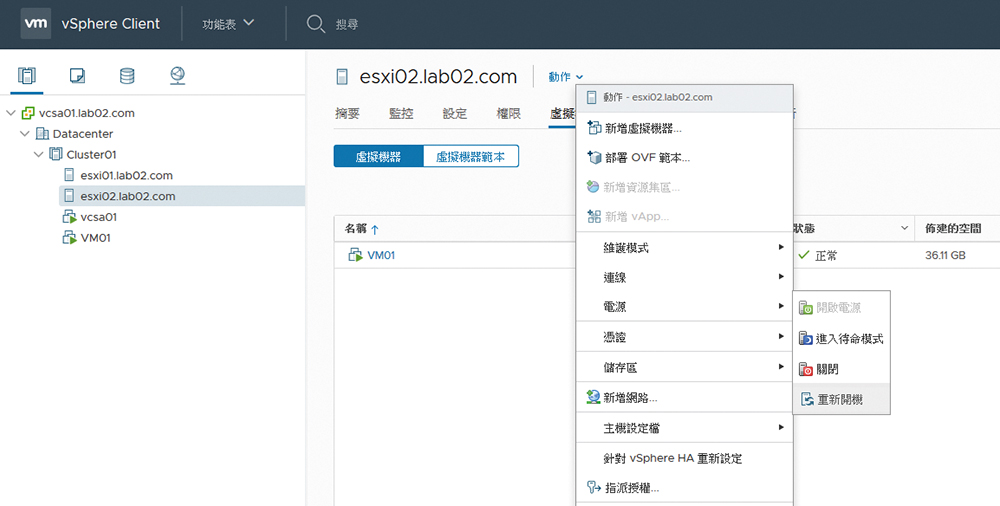The height and width of the screenshot is (506, 1000).
Task: Click the 重新開機 reboot icon
Action: click(807, 399)
